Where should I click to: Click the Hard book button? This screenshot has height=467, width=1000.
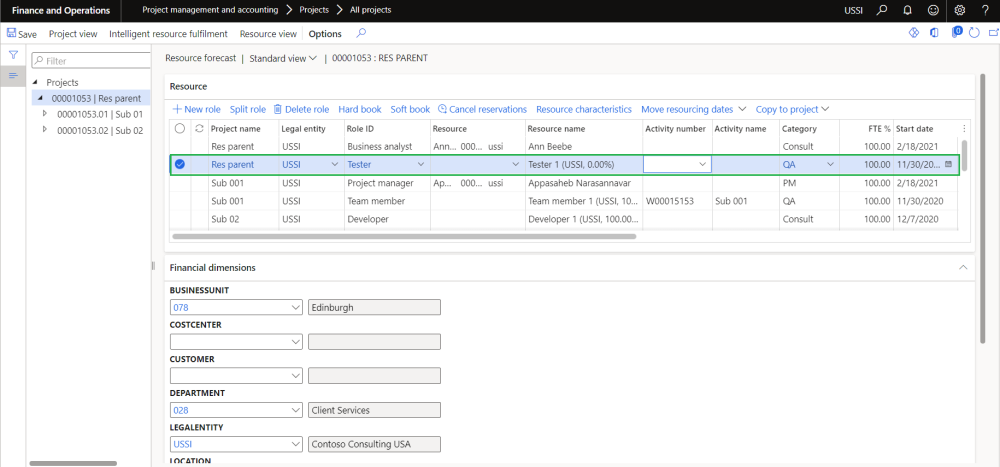[359, 109]
